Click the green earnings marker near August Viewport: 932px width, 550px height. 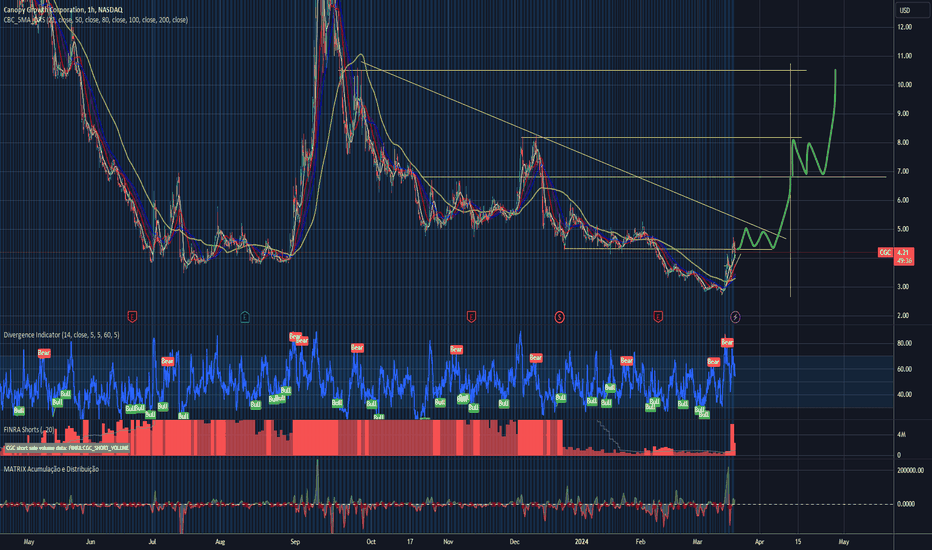click(245, 317)
